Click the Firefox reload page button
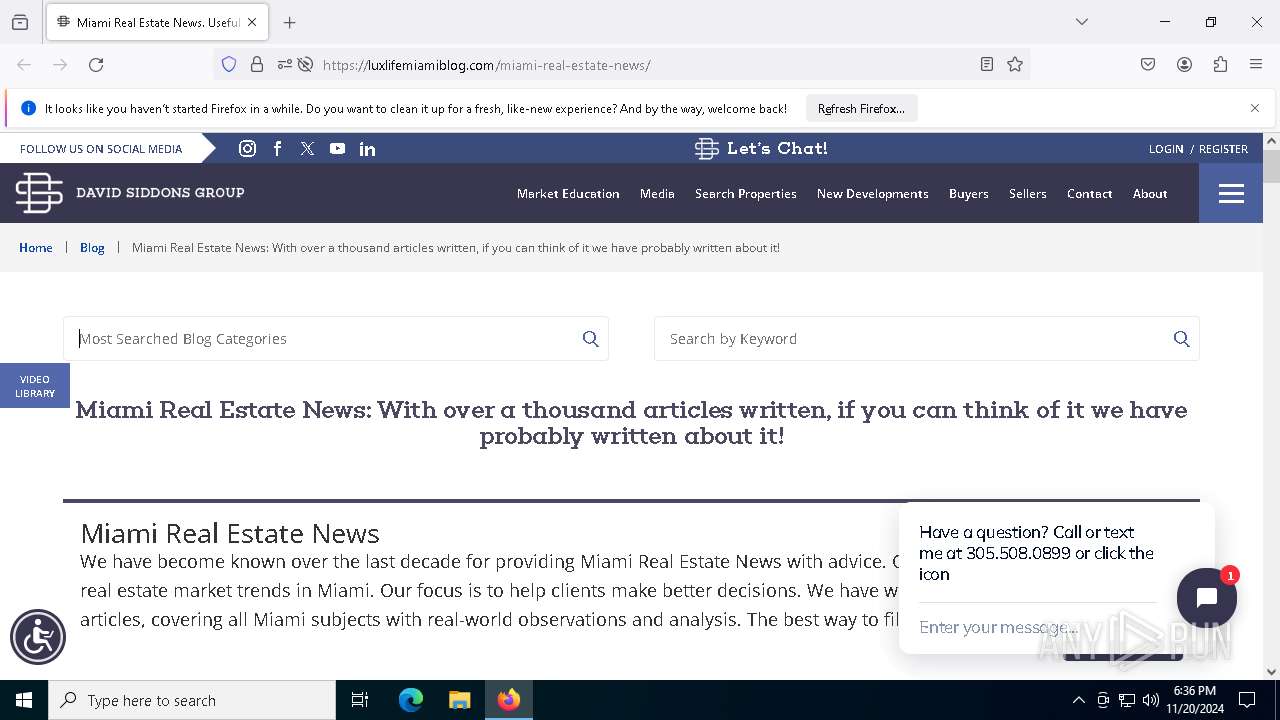1280x720 pixels. (96, 65)
